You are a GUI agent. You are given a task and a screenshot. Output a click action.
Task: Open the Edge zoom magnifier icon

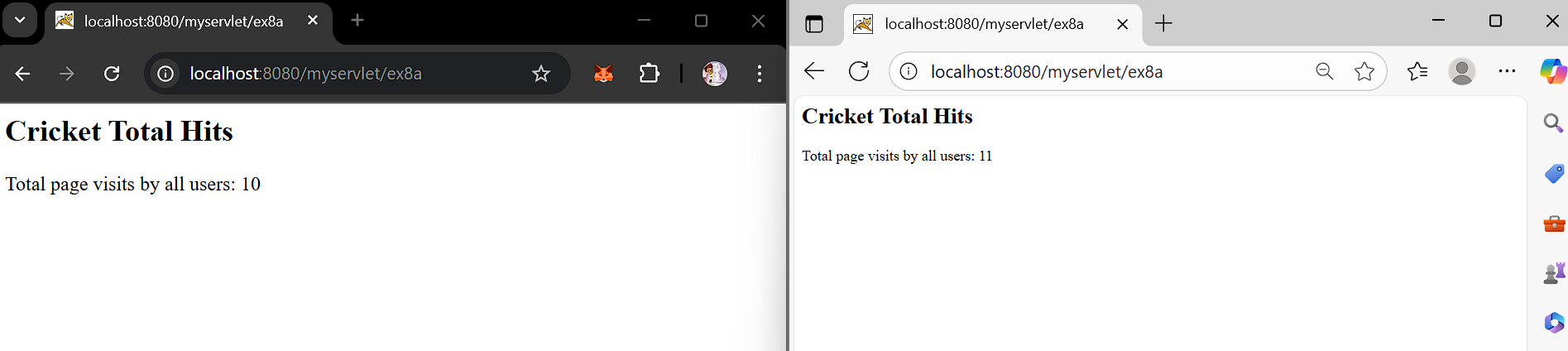tap(1324, 72)
